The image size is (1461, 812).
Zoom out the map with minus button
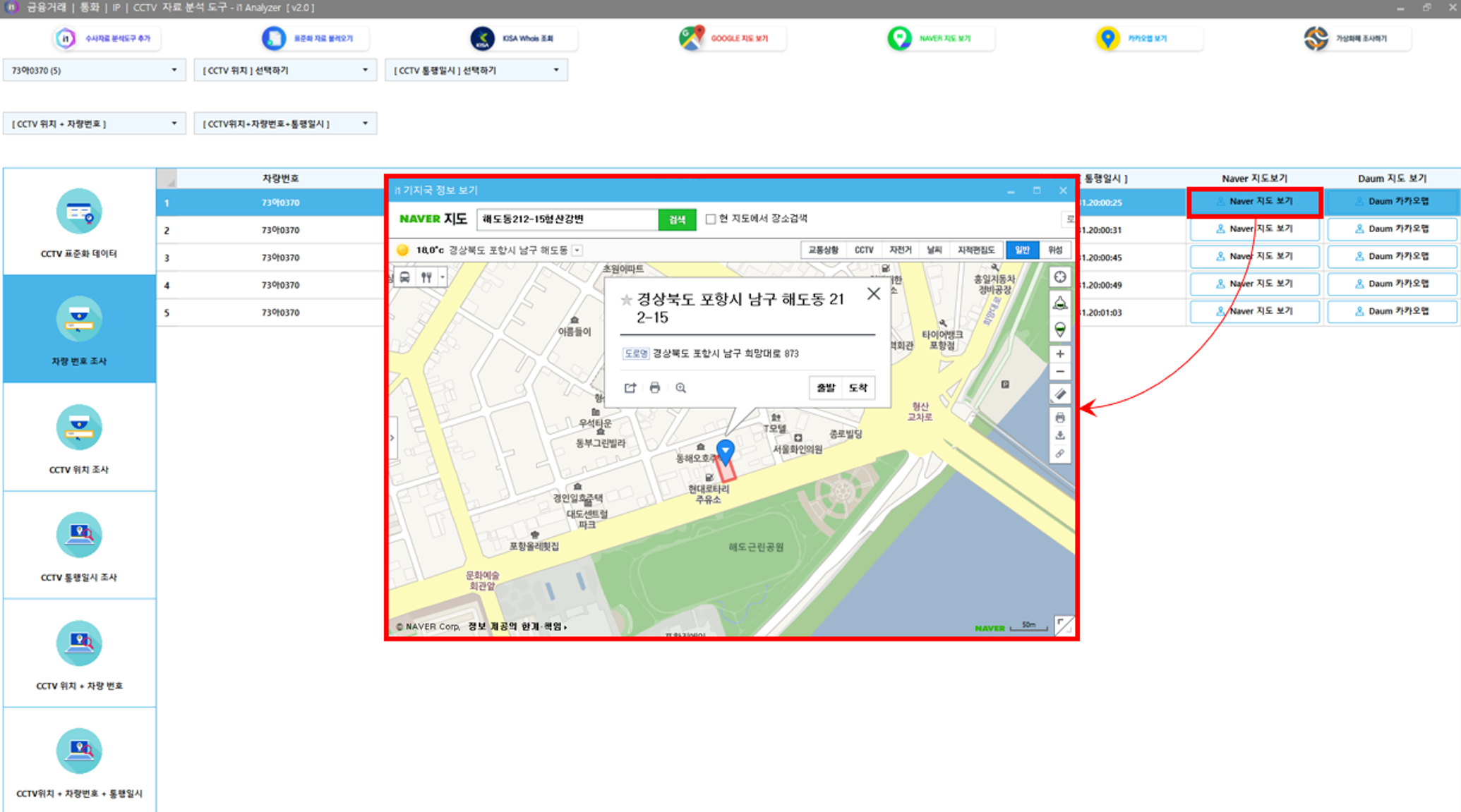tap(1060, 372)
